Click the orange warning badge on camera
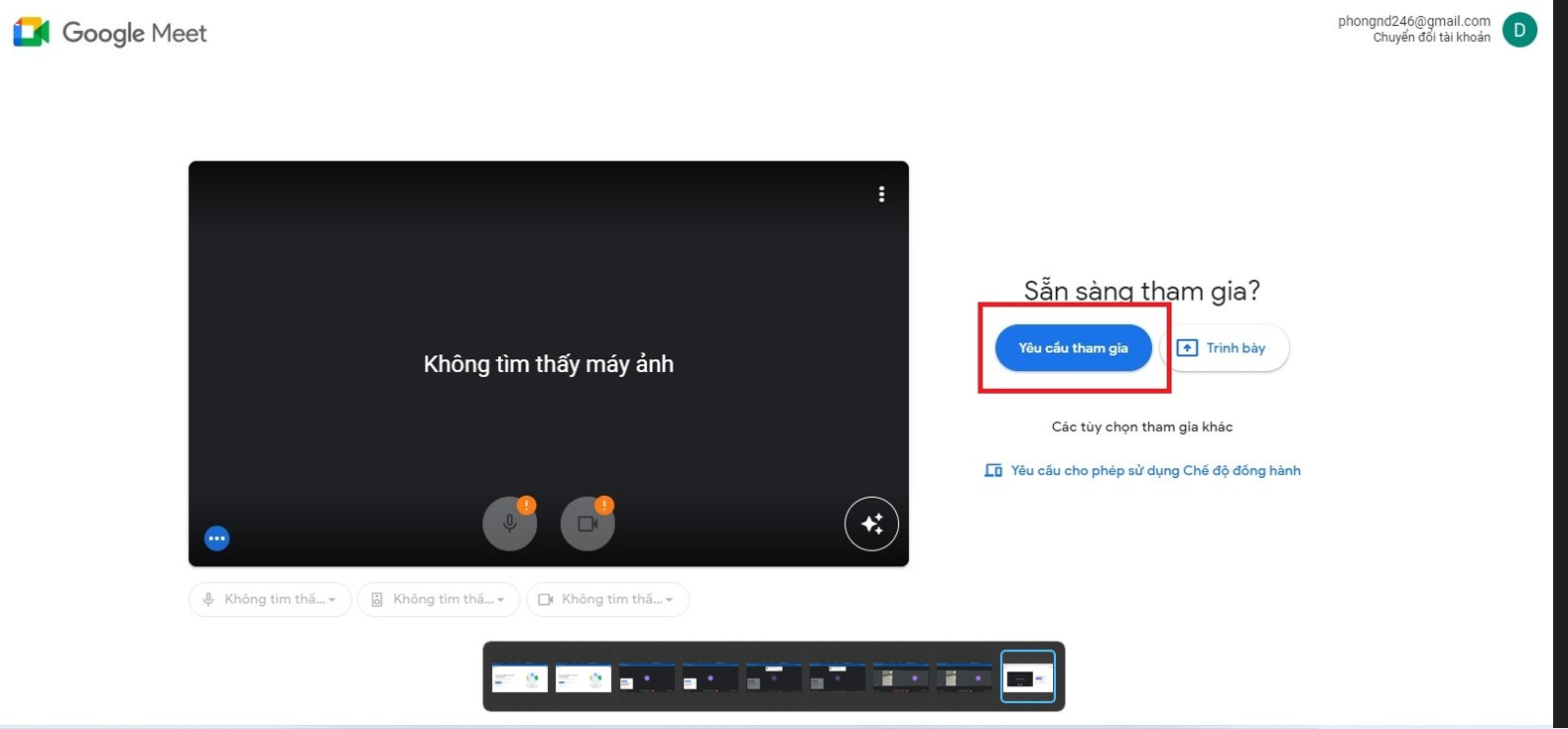 coord(603,505)
